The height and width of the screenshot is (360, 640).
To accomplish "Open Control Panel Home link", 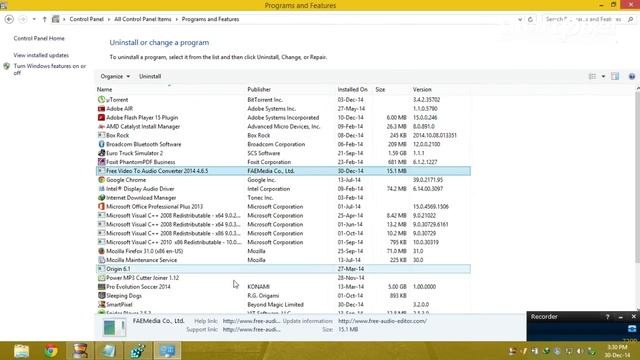I will click(x=39, y=38).
